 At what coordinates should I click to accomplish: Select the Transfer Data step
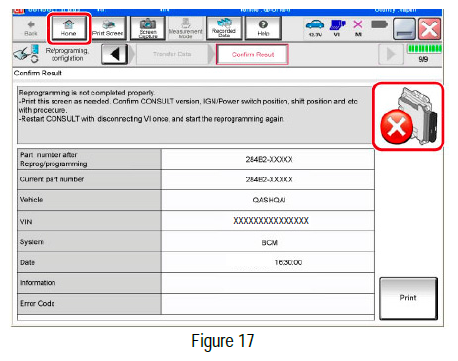[172, 54]
